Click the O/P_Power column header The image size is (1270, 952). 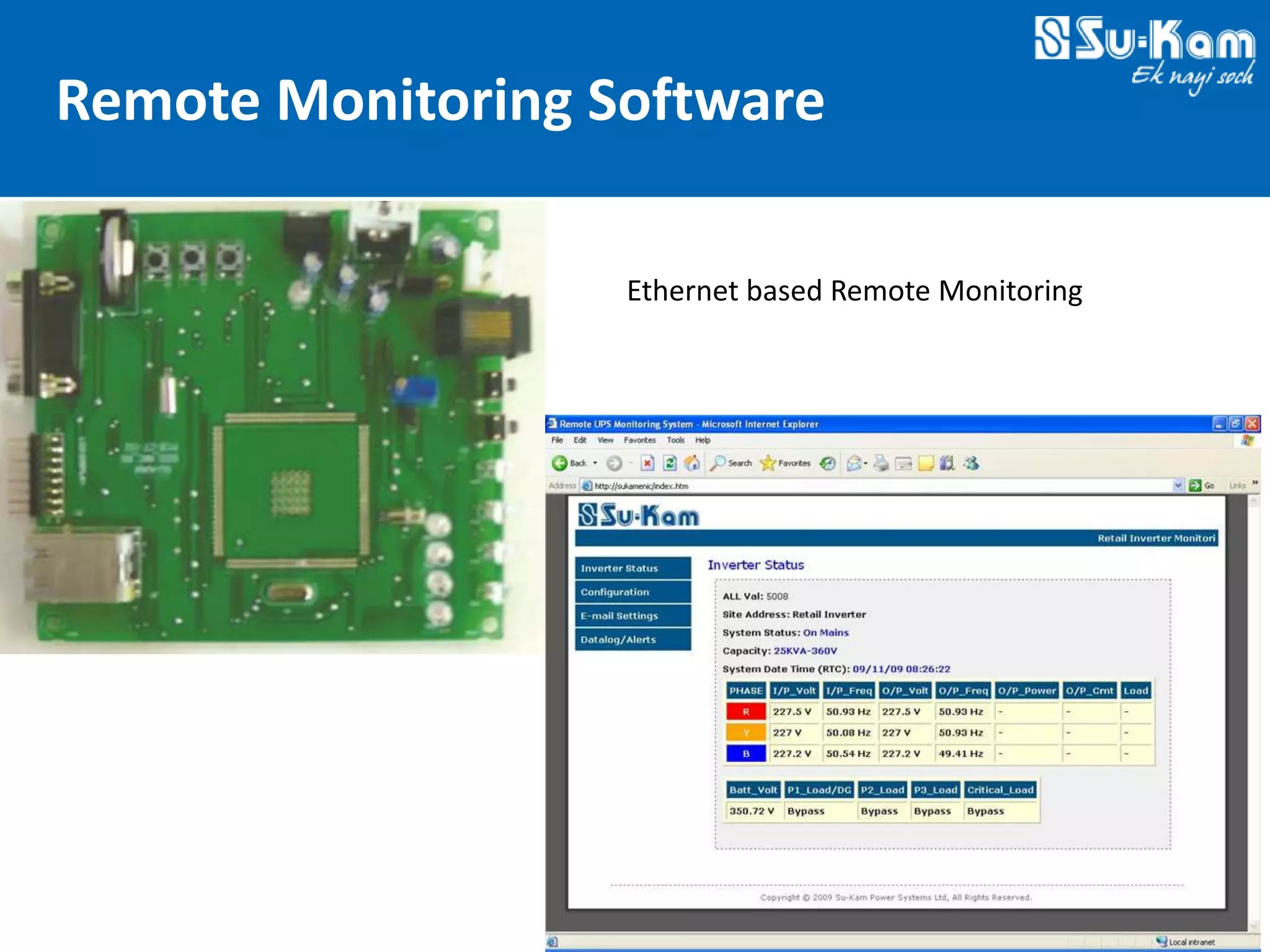tap(1027, 690)
